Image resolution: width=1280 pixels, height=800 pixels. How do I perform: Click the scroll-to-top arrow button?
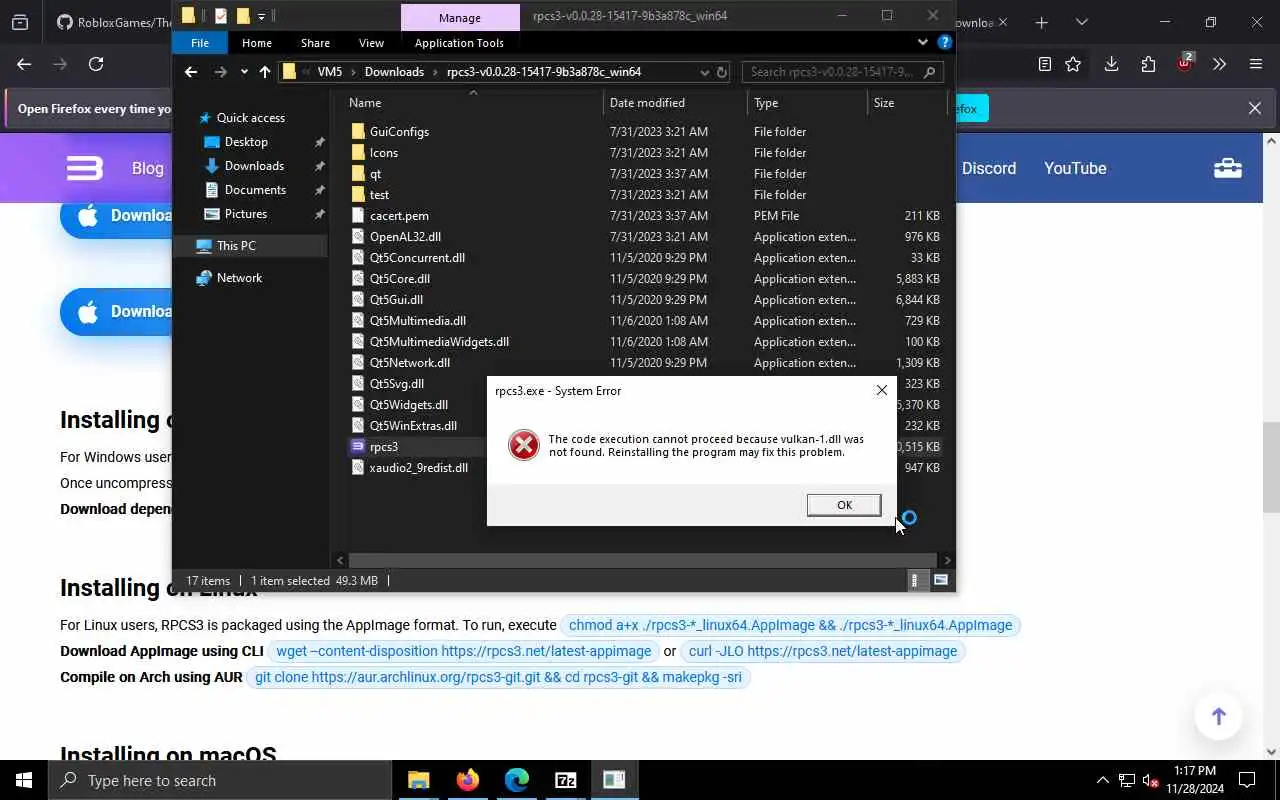coord(1218,716)
